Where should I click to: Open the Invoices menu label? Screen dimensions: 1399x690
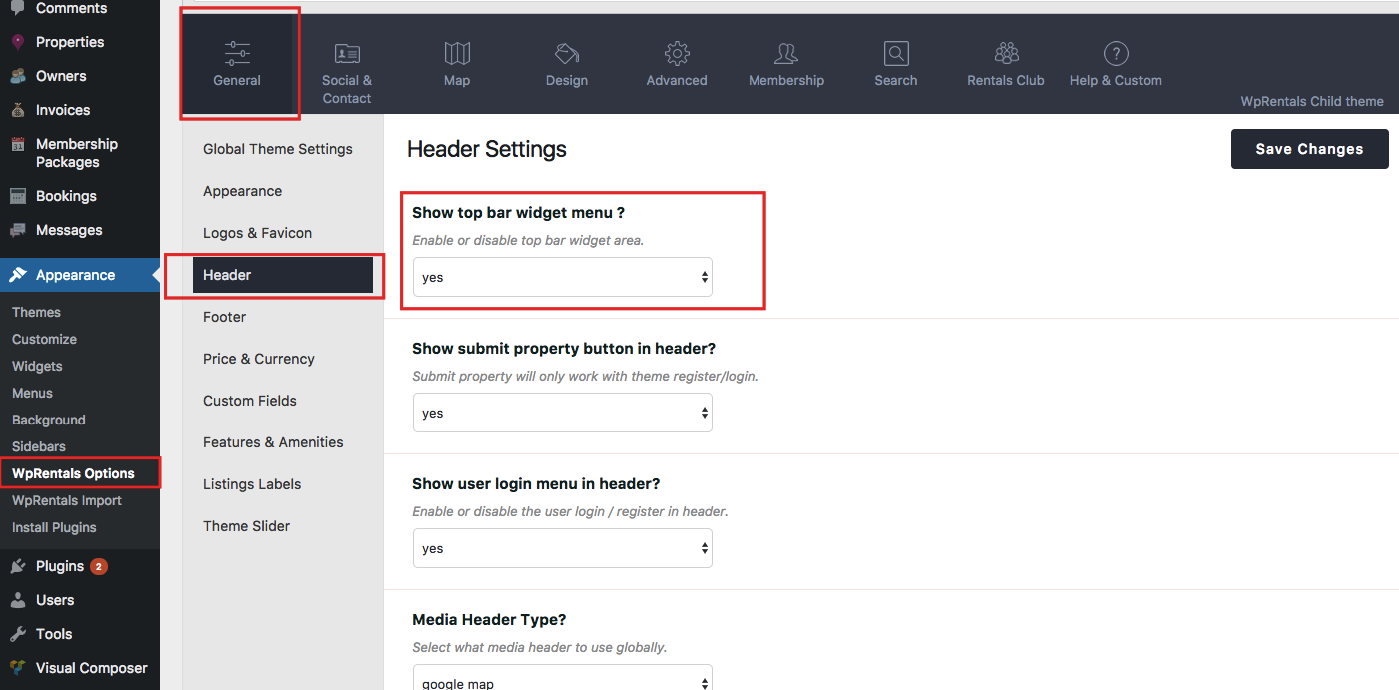[63, 110]
